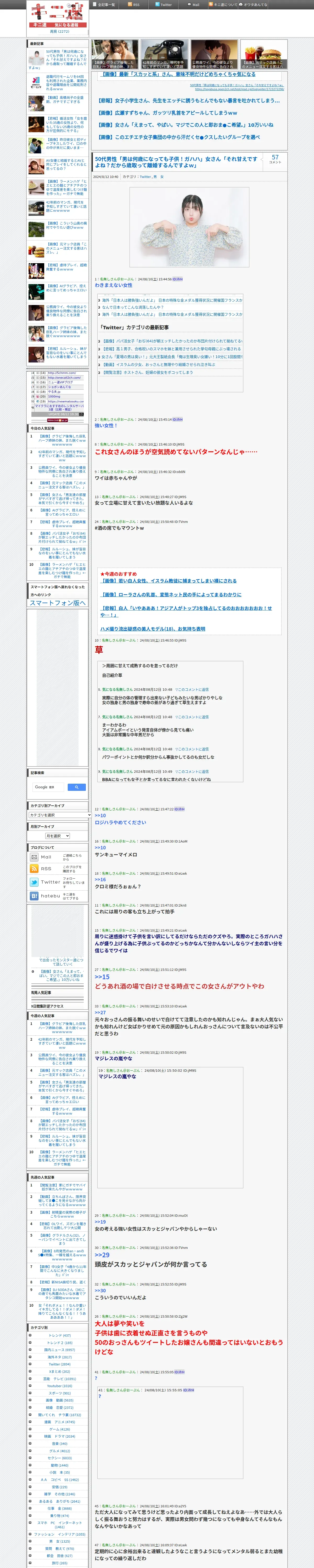
Task: Click このコメントに返信 on comment 6
Action: tap(192, 690)
